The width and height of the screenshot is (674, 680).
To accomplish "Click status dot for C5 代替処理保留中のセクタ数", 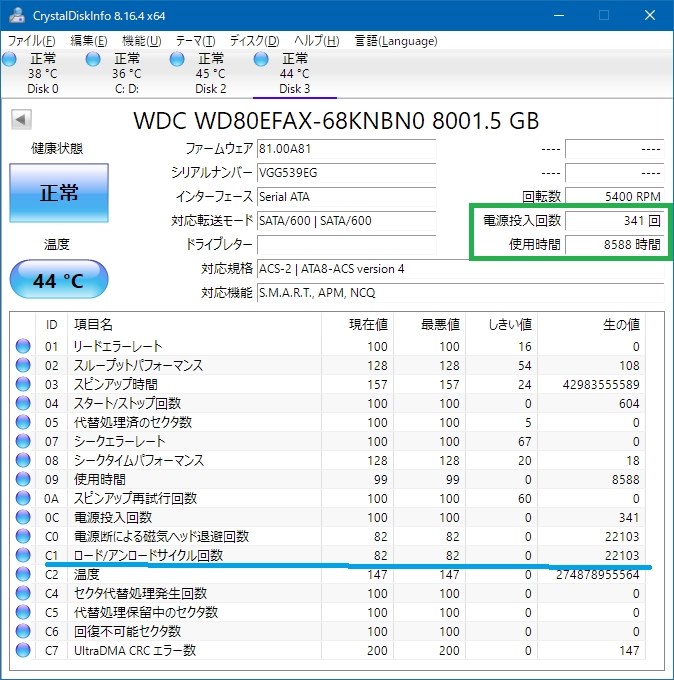I will 23,612.
